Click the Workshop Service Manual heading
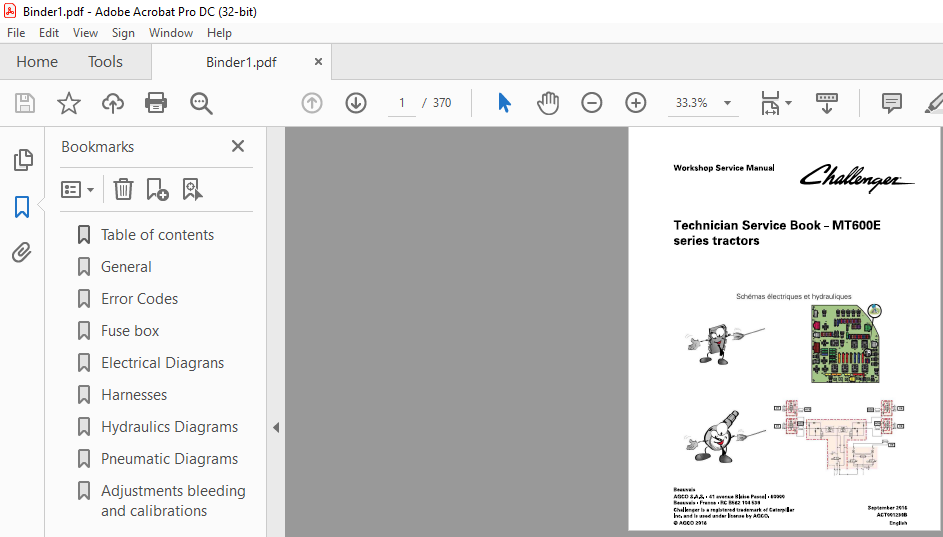This screenshot has width=943, height=537. (x=723, y=168)
